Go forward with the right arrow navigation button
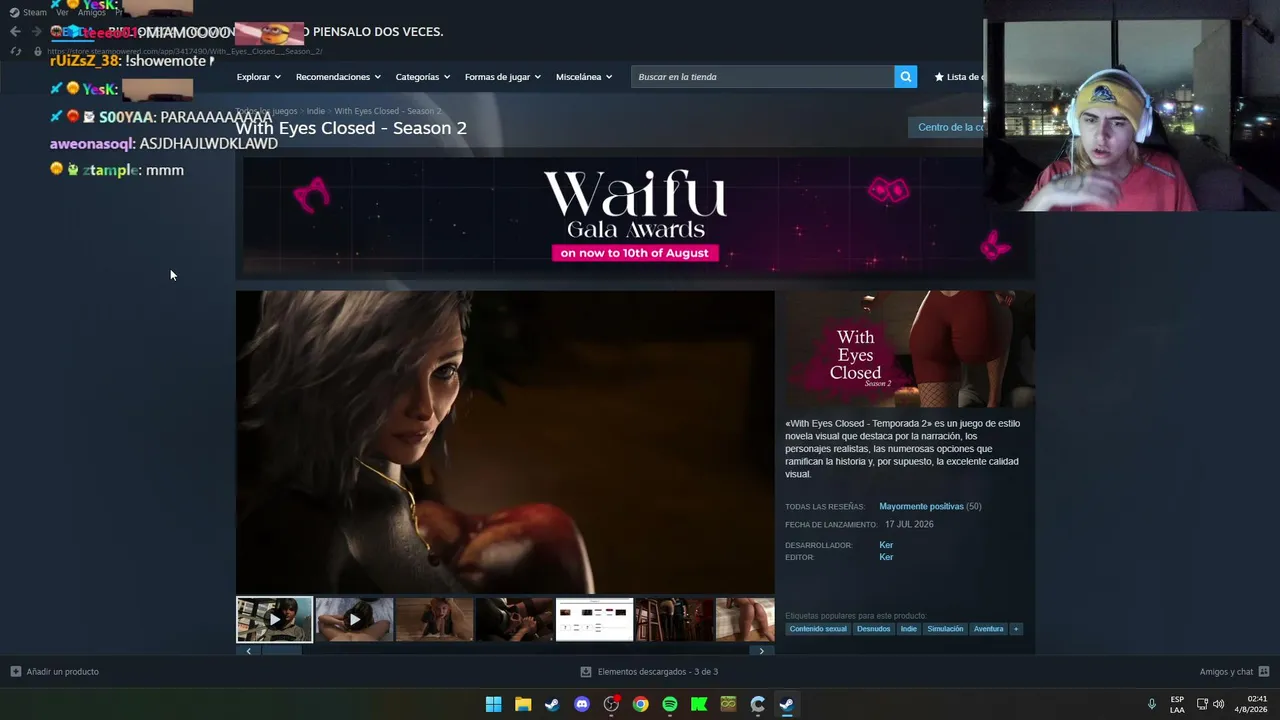 pyautogui.click(x=36, y=31)
